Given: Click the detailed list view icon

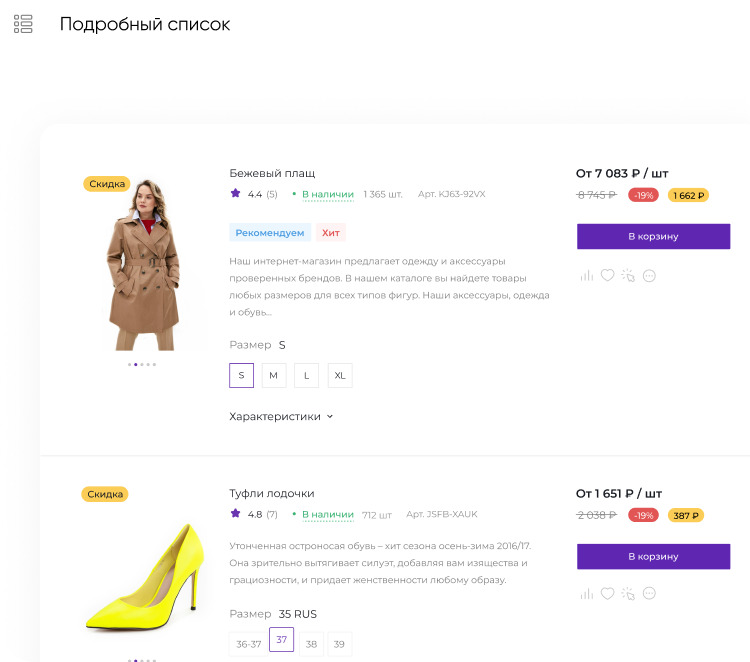Looking at the screenshot, I should pyautogui.click(x=23, y=24).
